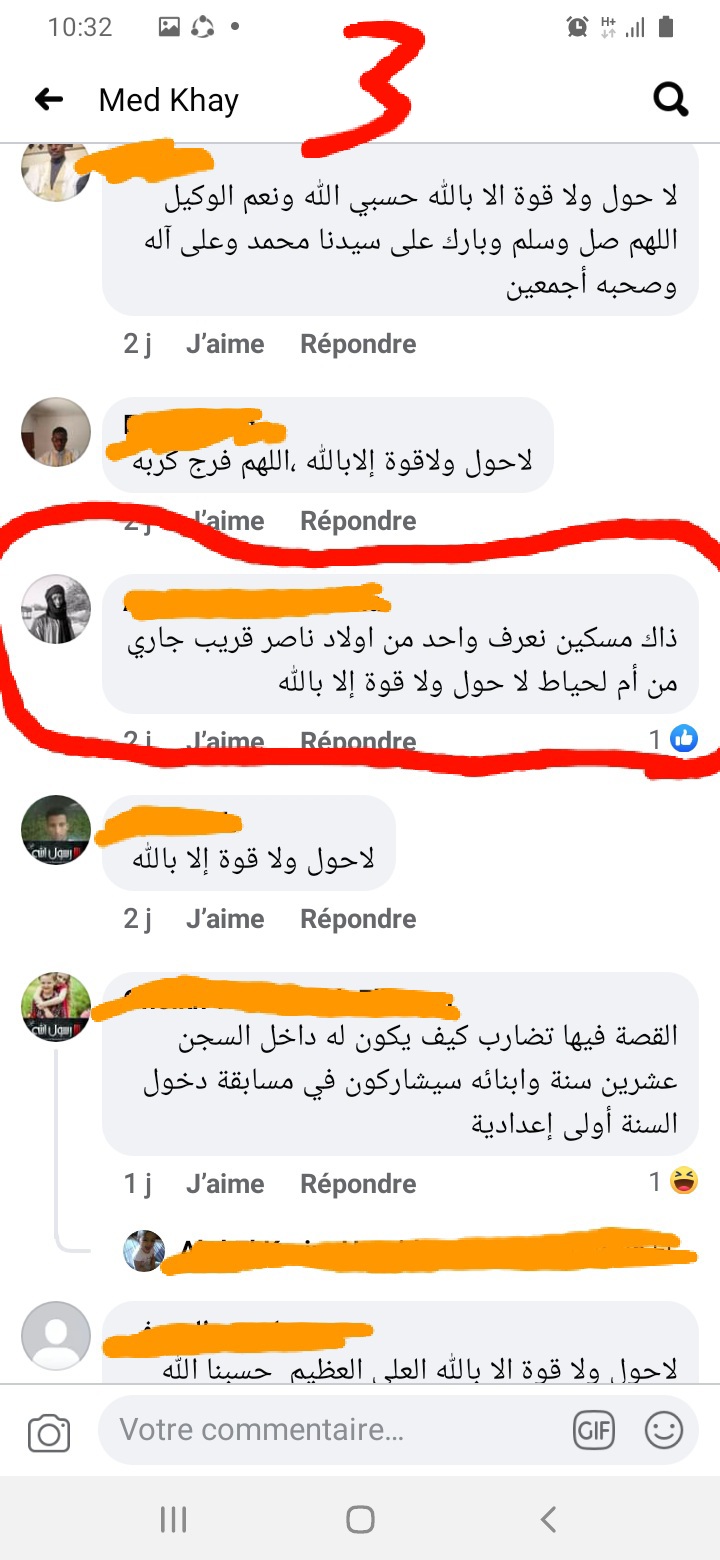Open search with the magnifier icon
The image size is (720, 1560).
coord(670,99)
